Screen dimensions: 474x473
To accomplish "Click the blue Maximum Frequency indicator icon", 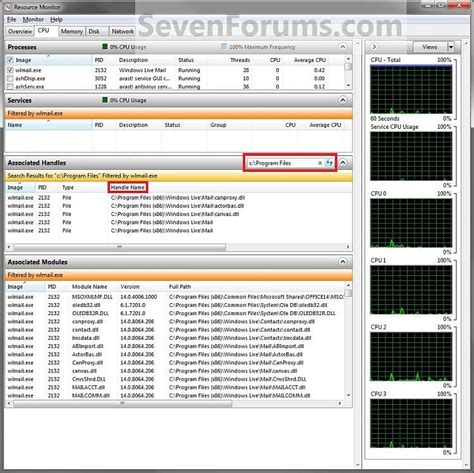I will (x=224, y=47).
